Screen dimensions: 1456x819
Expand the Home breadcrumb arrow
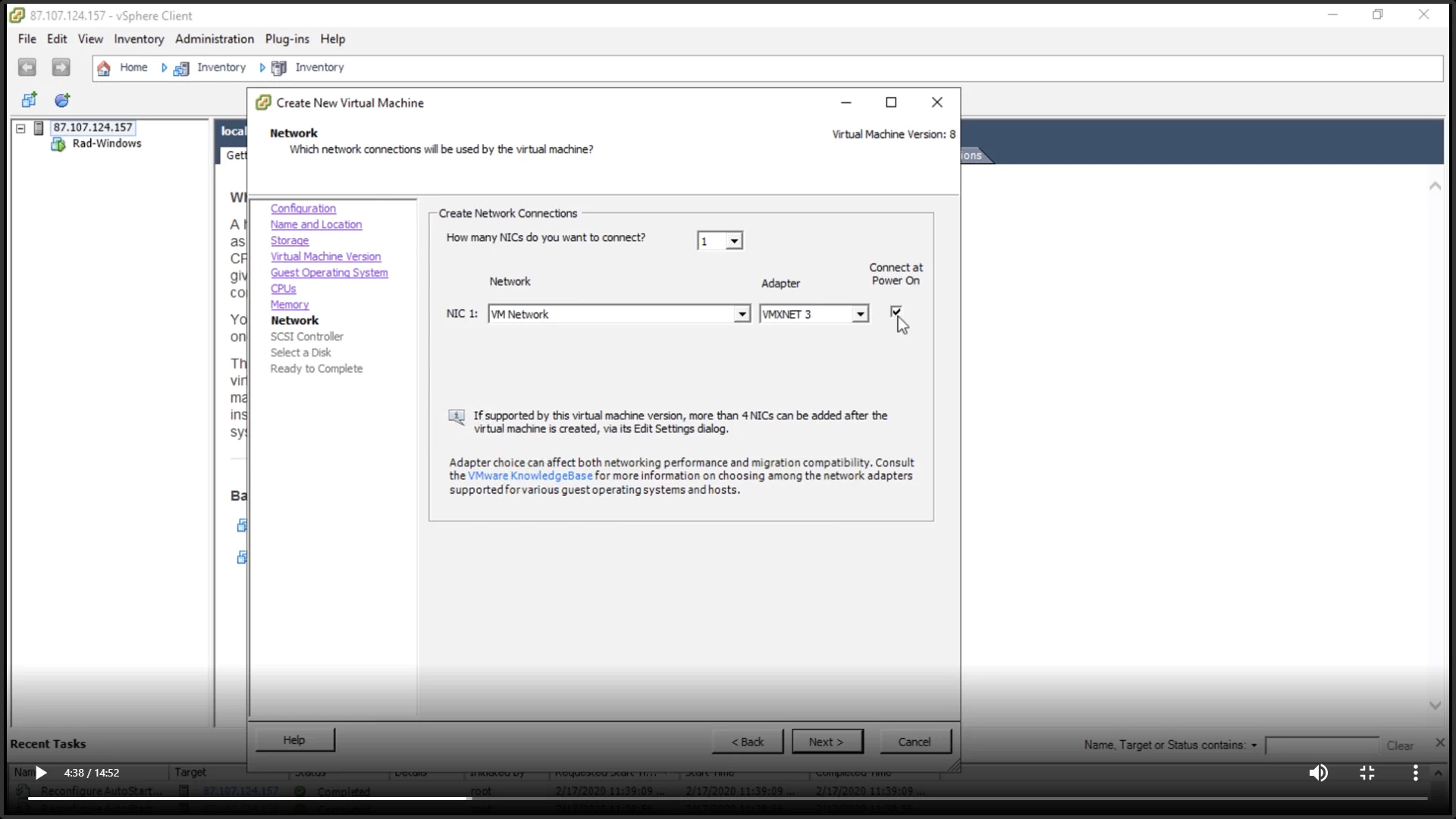pos(164,67)
